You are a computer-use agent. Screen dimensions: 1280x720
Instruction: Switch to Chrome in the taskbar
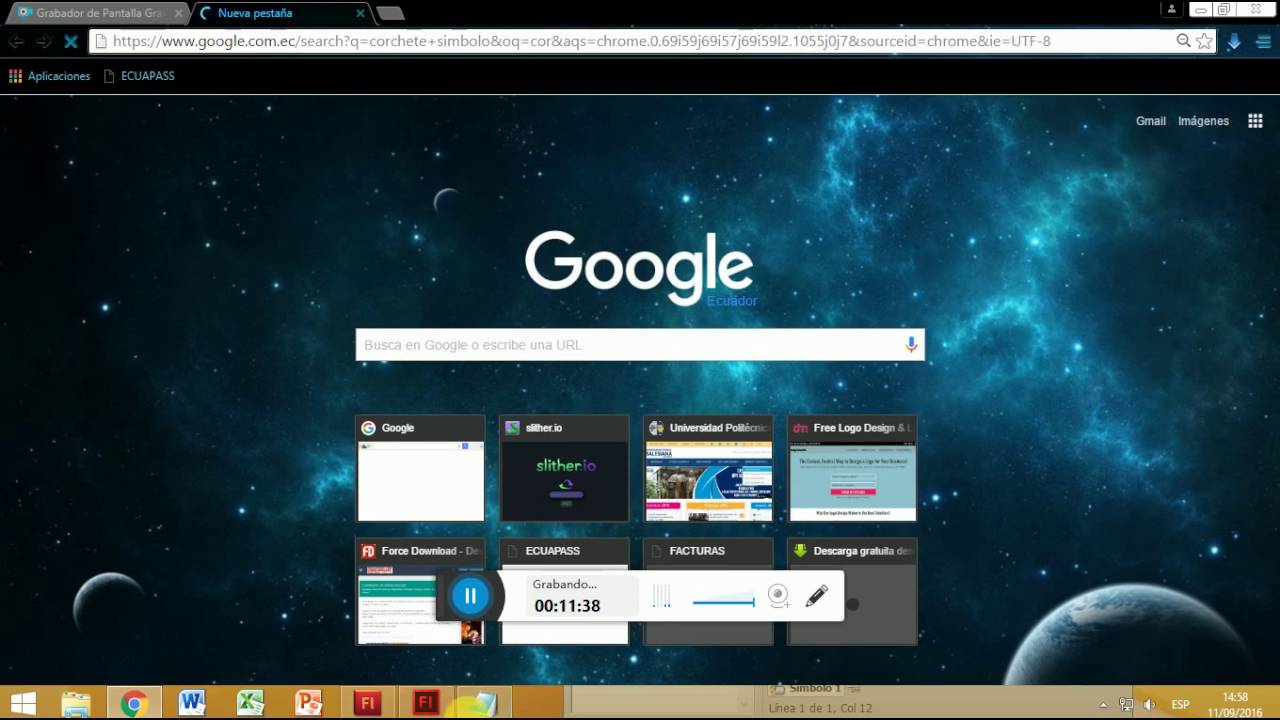click(133, 703)
